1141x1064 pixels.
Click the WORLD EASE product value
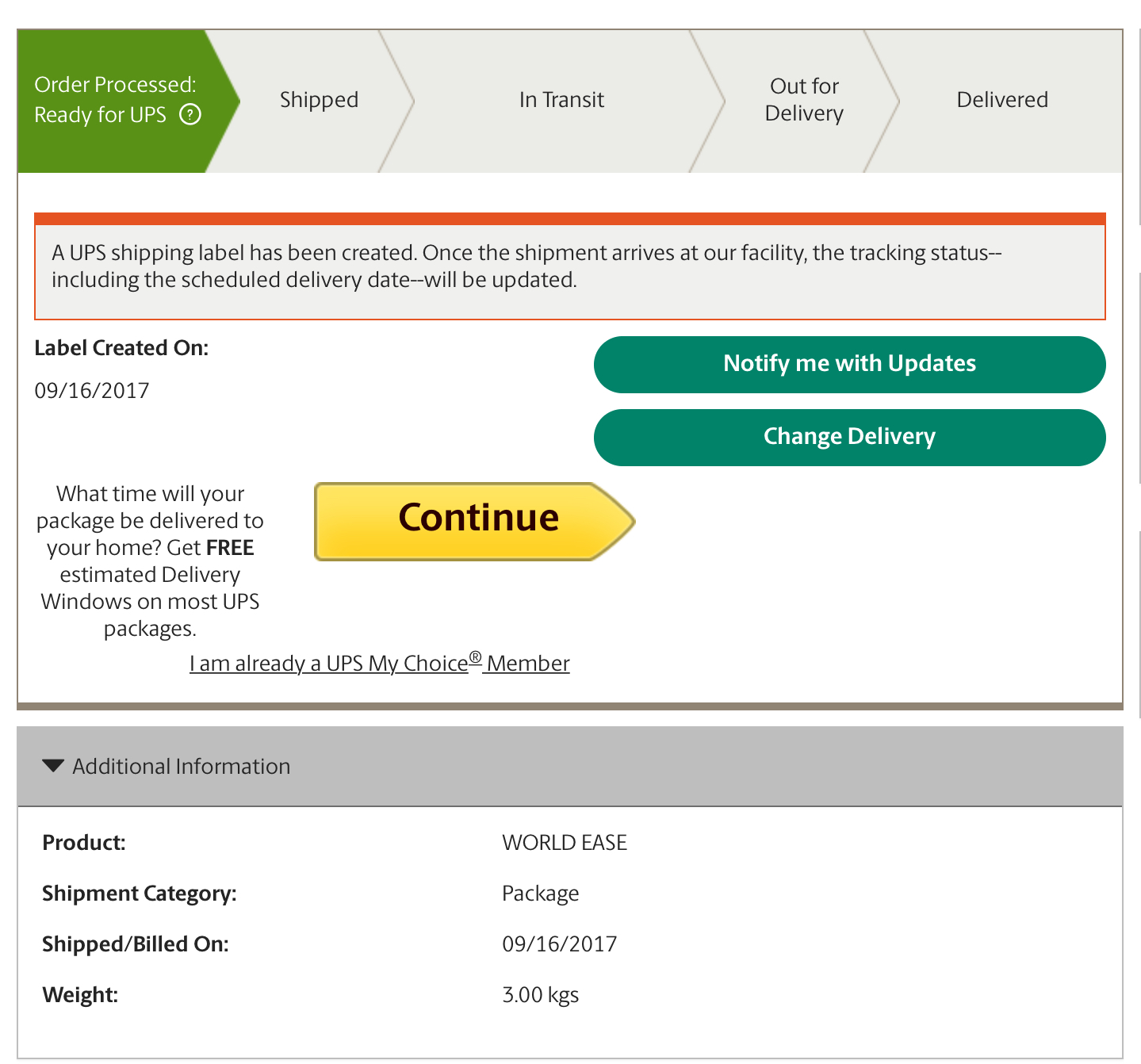click(565, 842)
